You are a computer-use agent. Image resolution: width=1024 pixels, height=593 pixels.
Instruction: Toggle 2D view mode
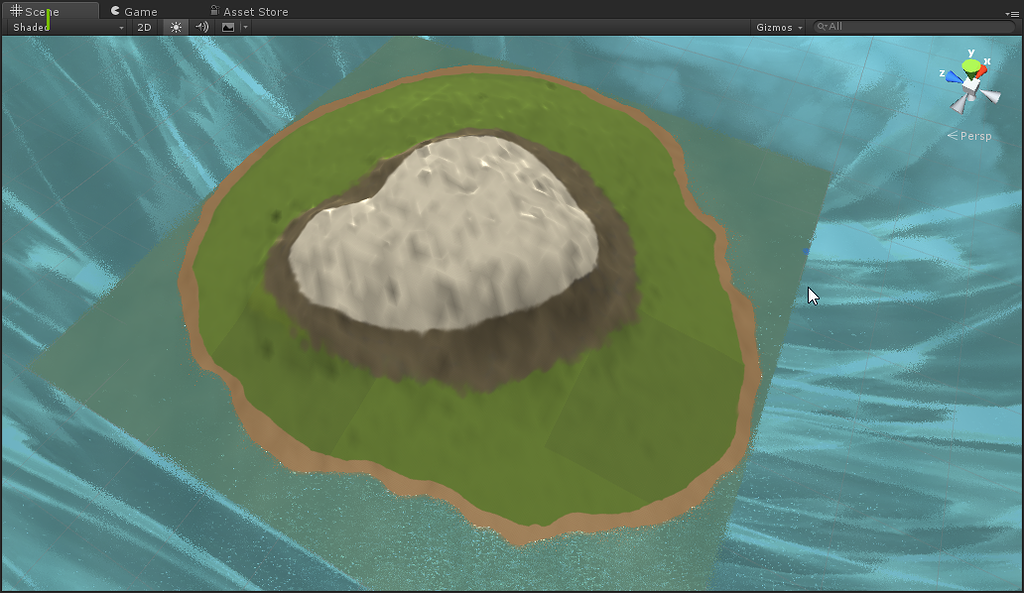143,28
